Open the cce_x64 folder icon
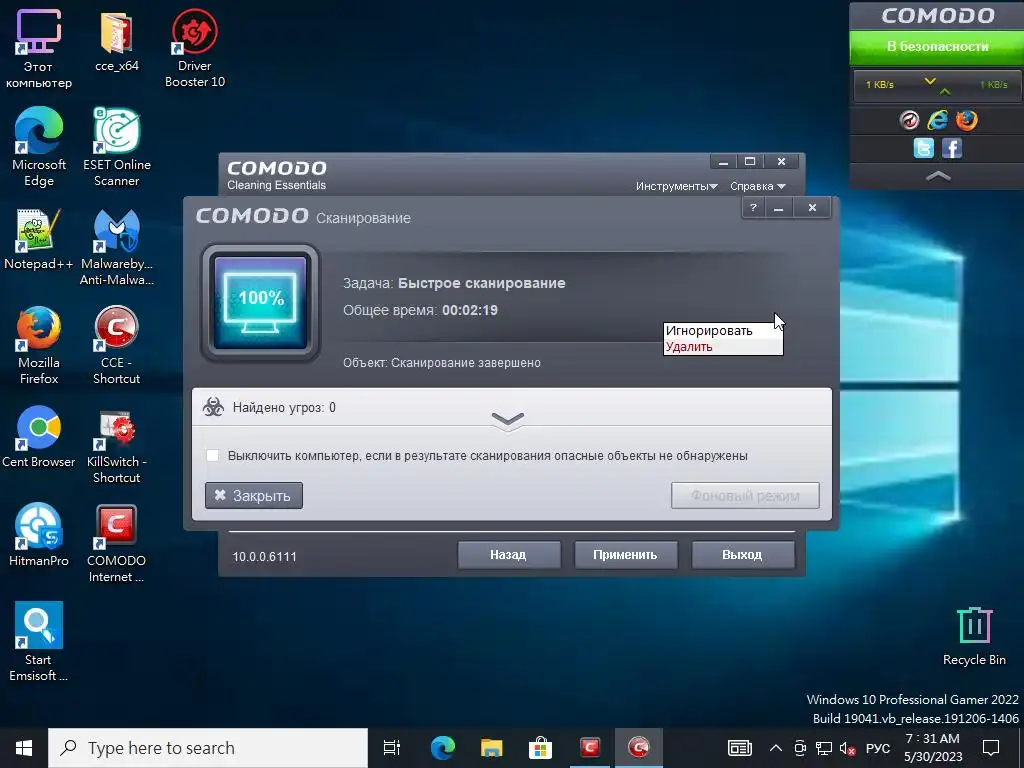Viewport: 1024px width, 768px height. [117, 40]
